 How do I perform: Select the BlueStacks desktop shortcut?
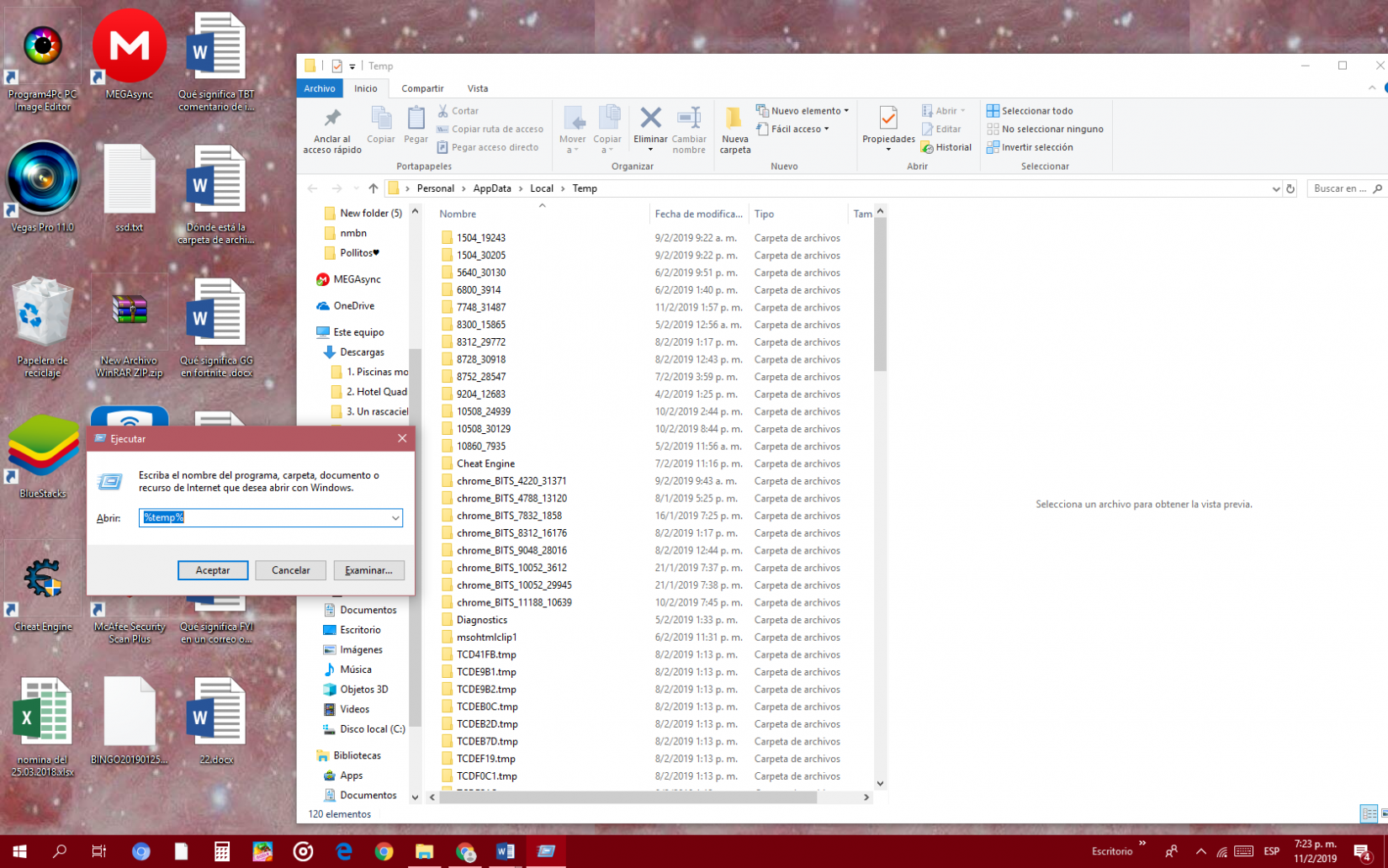point(42,456)
